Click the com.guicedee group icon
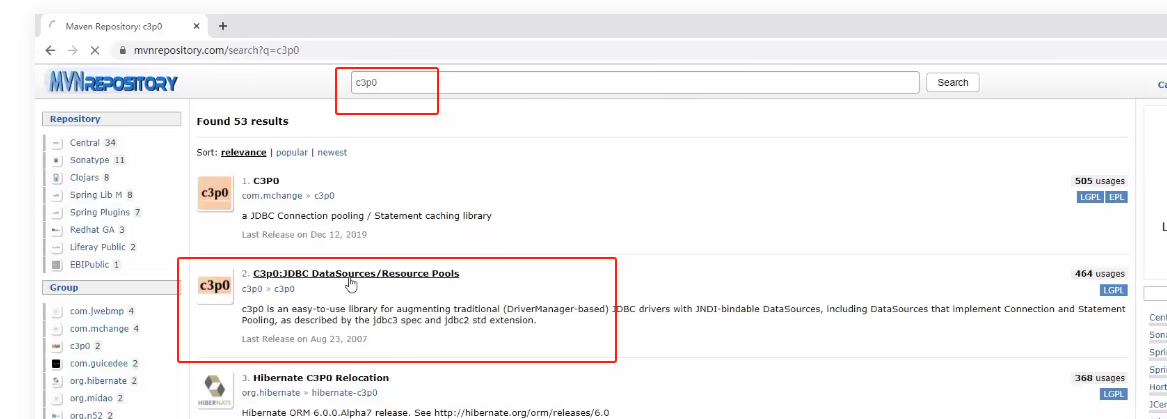The height and width of the screenshot is (419, 1167). (x=57, y=363)
